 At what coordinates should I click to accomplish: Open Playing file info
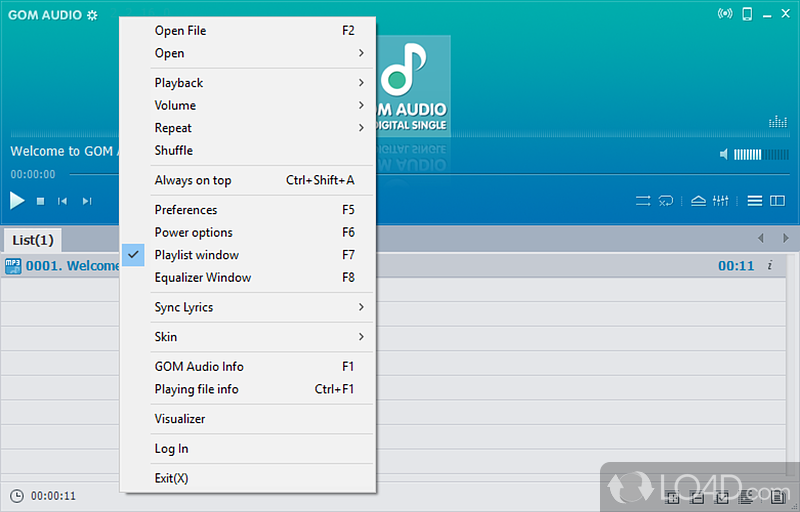pyautogui.click(x=248, y=389)
